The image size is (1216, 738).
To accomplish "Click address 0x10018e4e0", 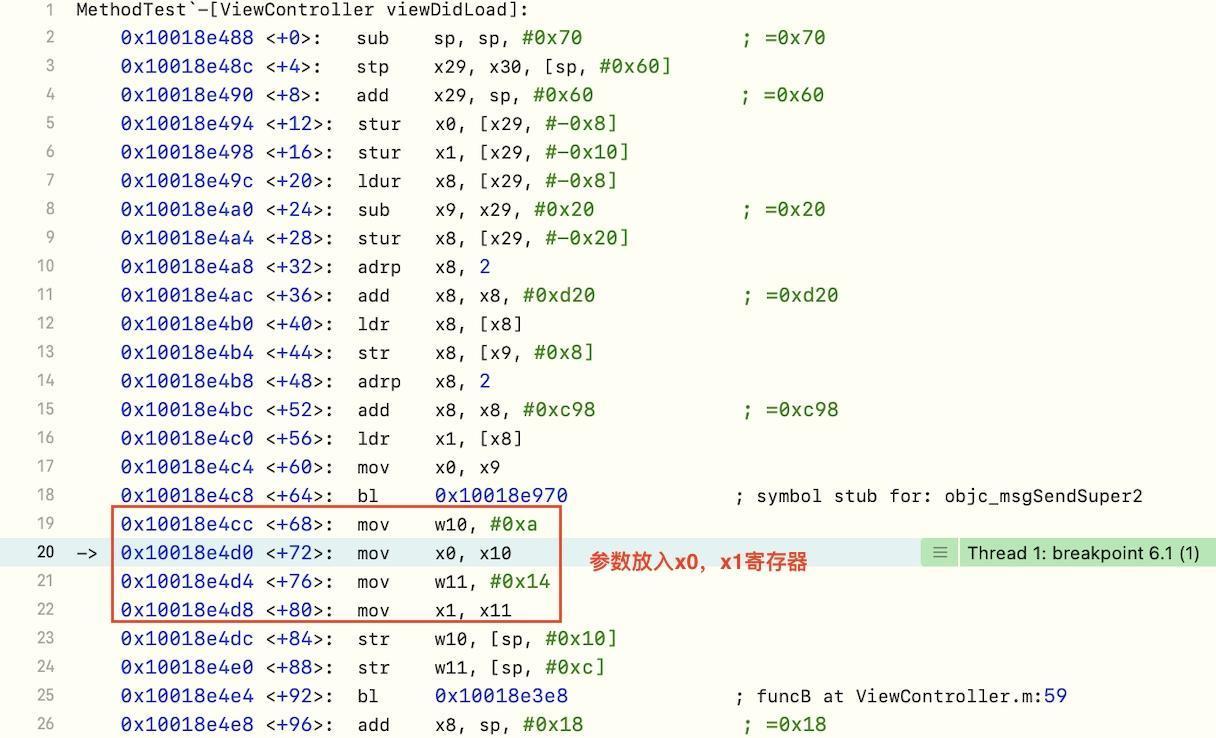I will coord(187,667).
